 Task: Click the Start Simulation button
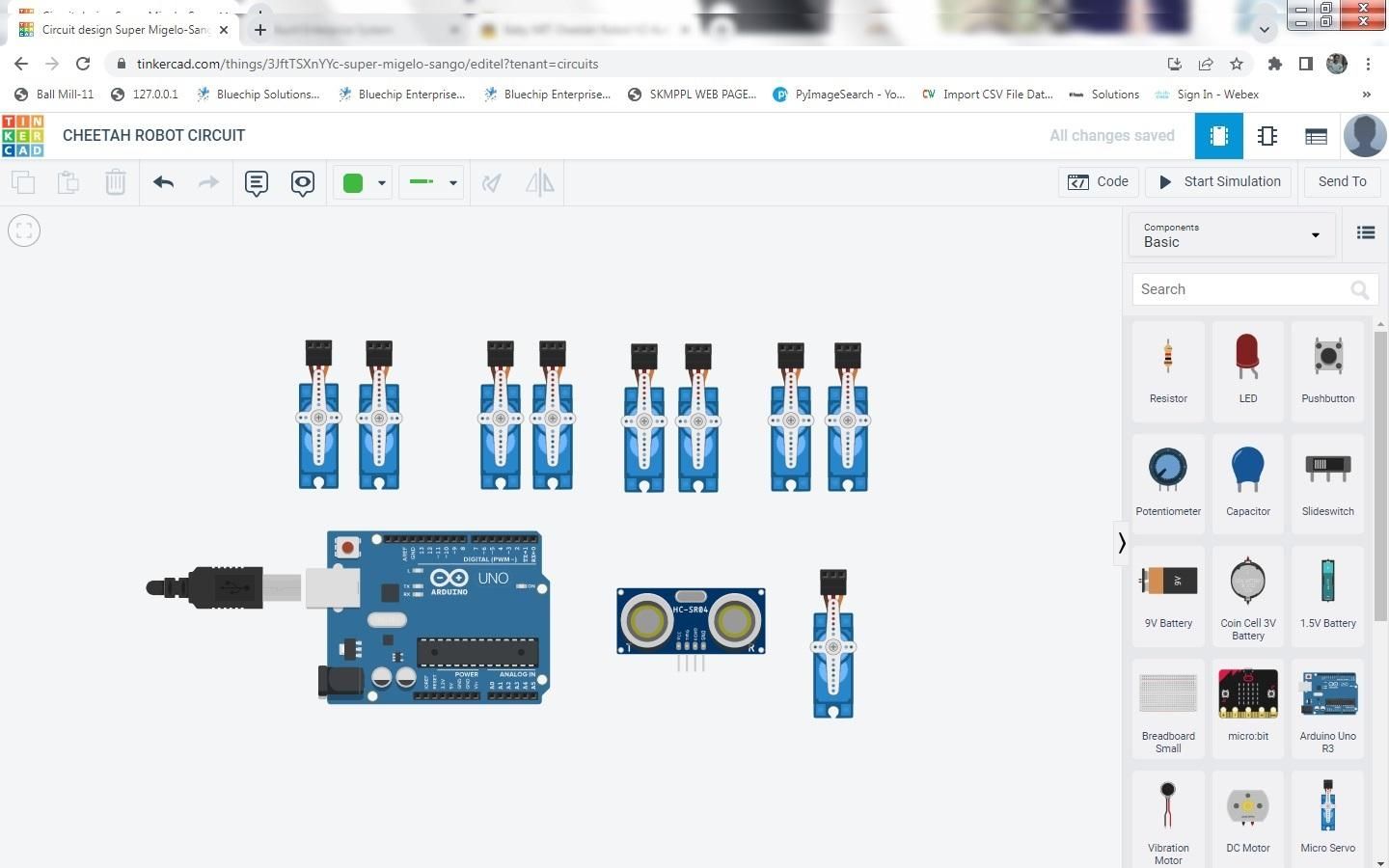(1218, 181)
